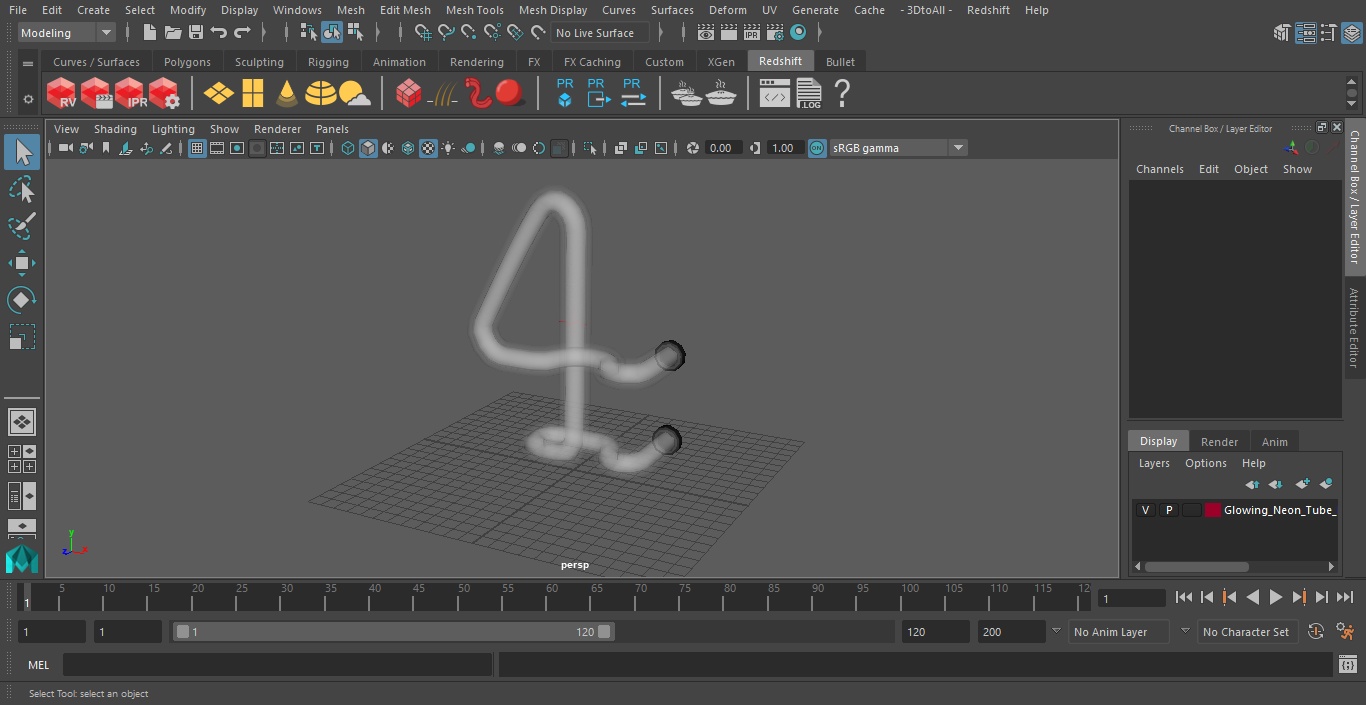Viewport: 1366px width, 705px height.
Task: Switch to the Anim layer tab
Action: click(1274, 442)
